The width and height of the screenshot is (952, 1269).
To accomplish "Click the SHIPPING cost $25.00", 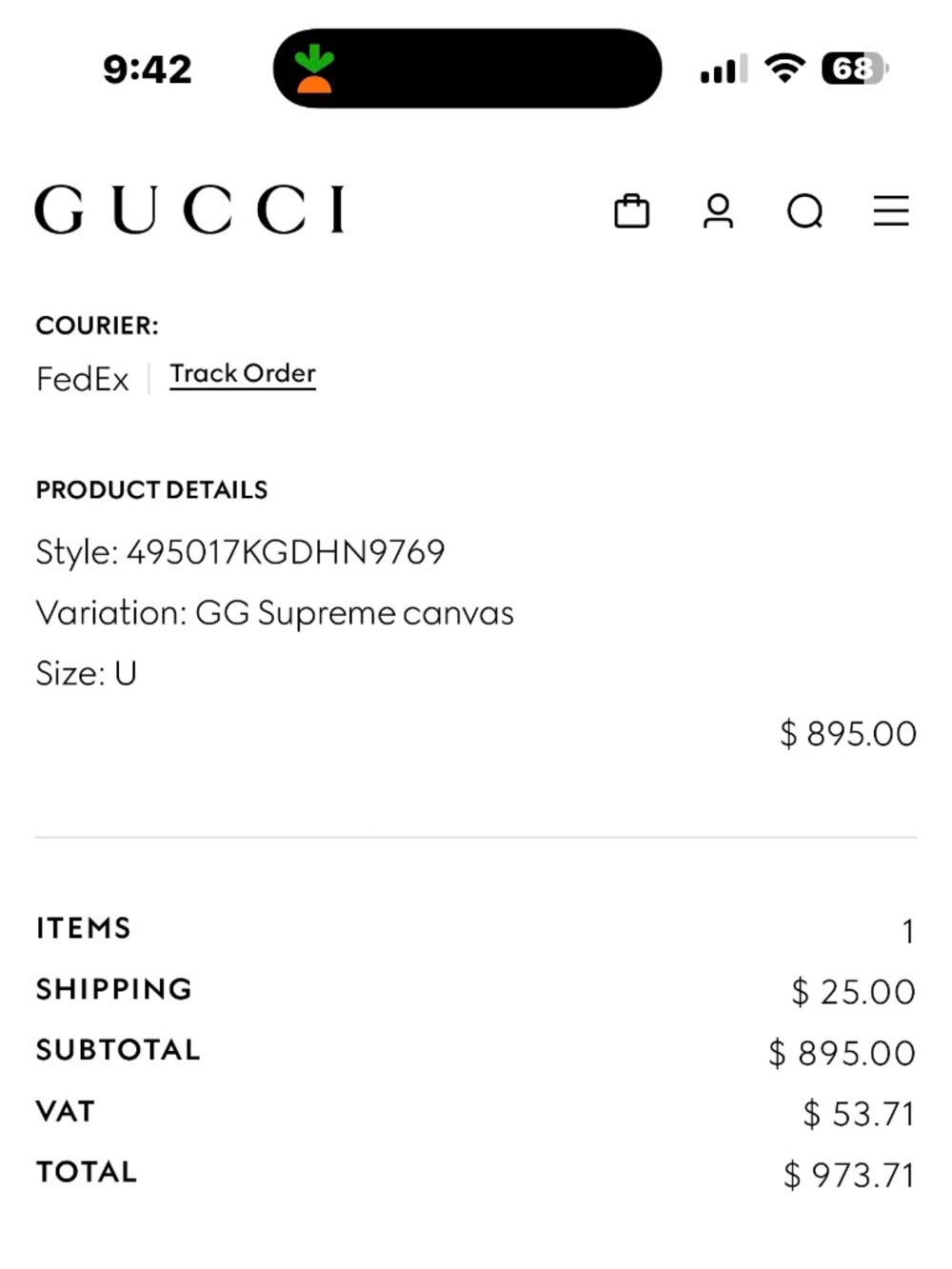I will tap(855, 991).
